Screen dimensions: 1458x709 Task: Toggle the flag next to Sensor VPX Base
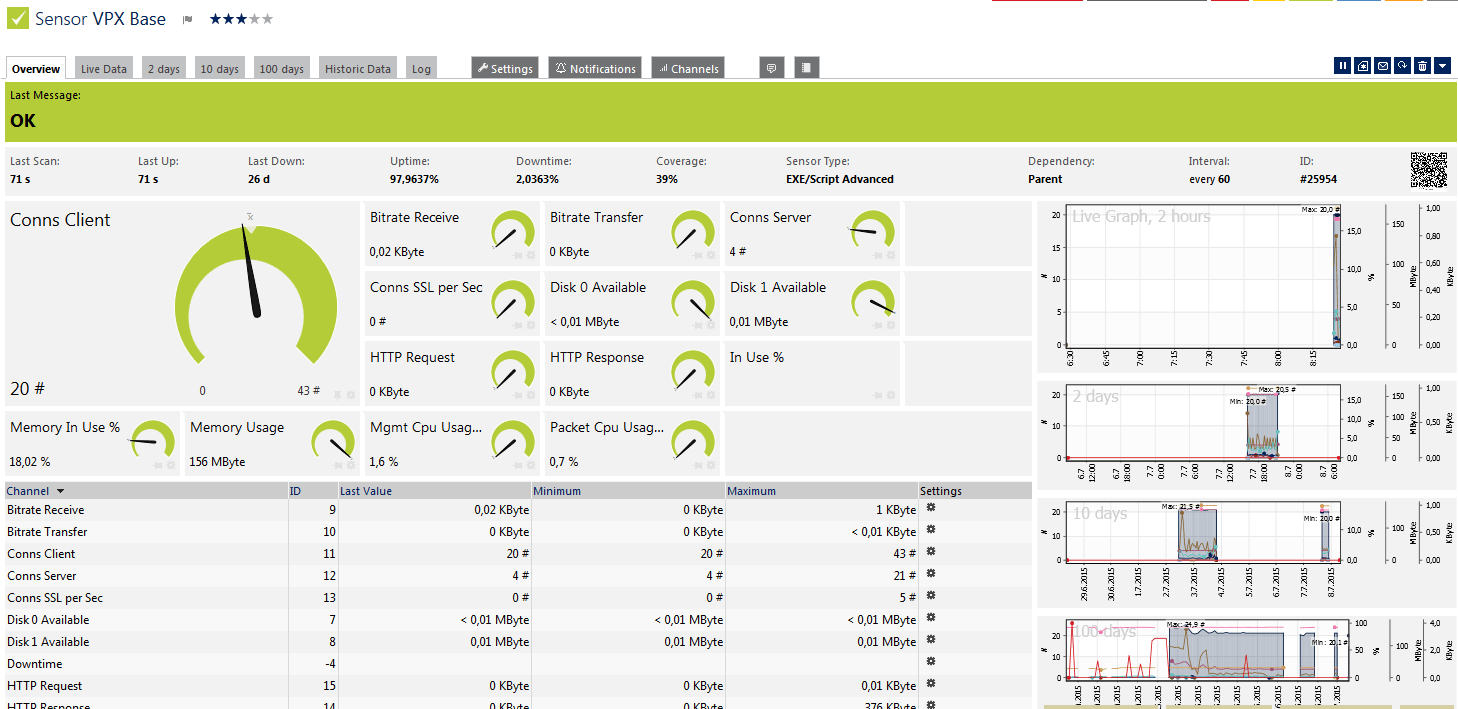pyautogui.click(x=187, y=18)
